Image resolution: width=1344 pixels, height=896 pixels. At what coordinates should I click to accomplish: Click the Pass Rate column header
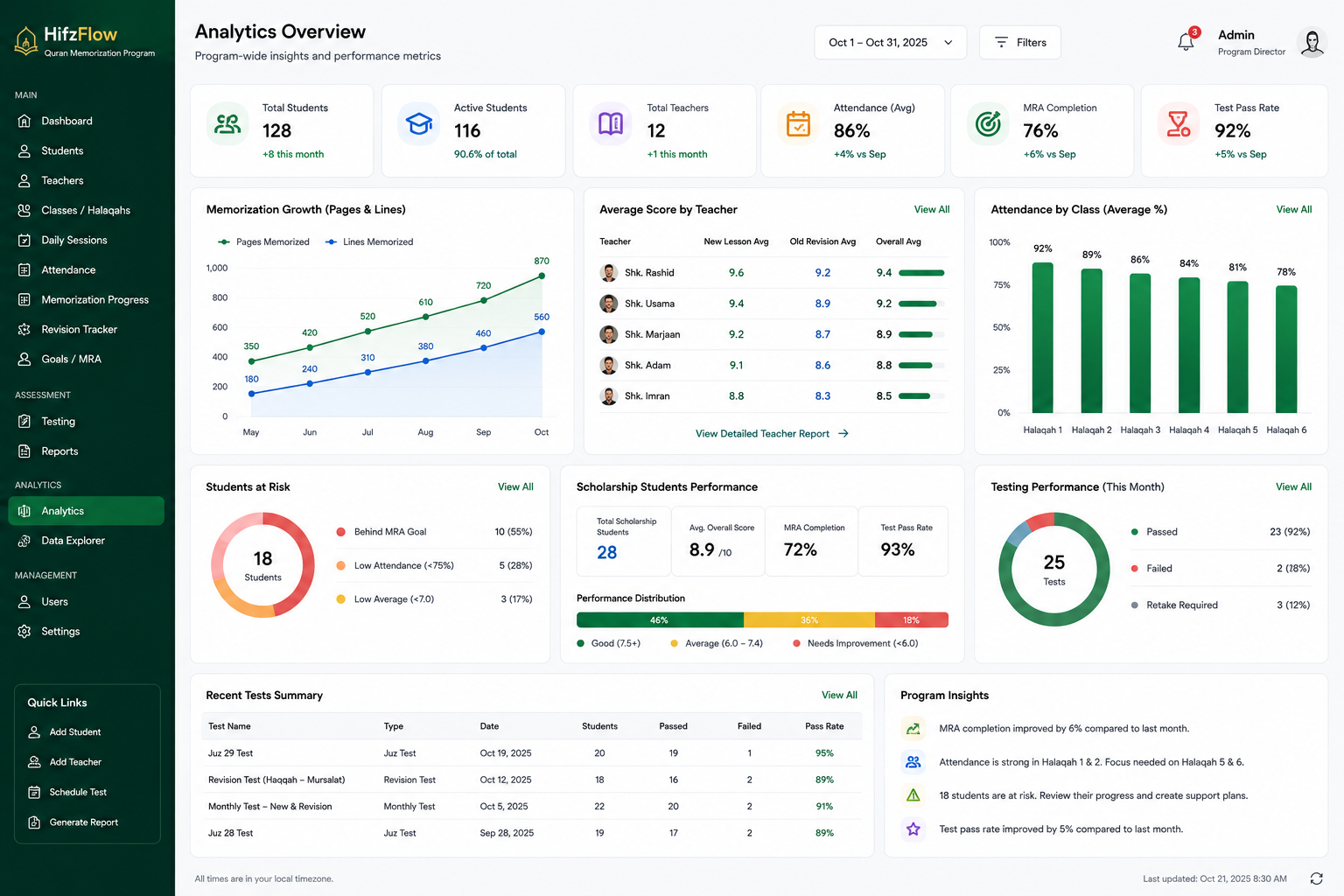coord(824,726)
